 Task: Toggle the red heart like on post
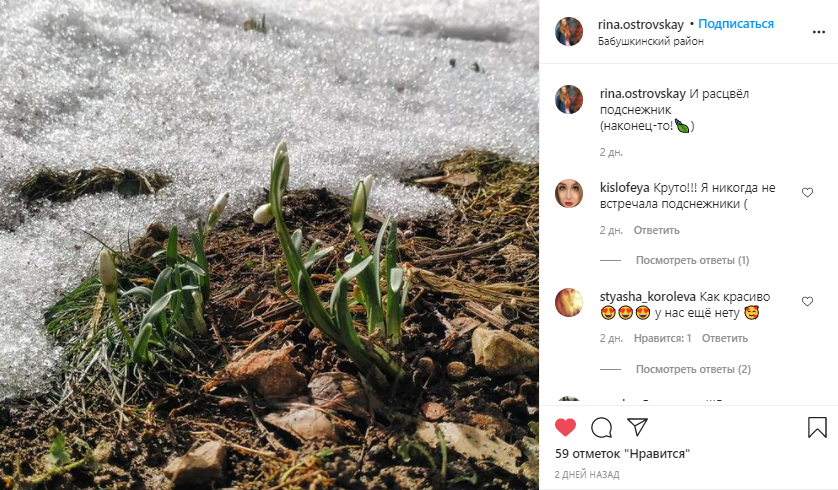click(565, 427)
